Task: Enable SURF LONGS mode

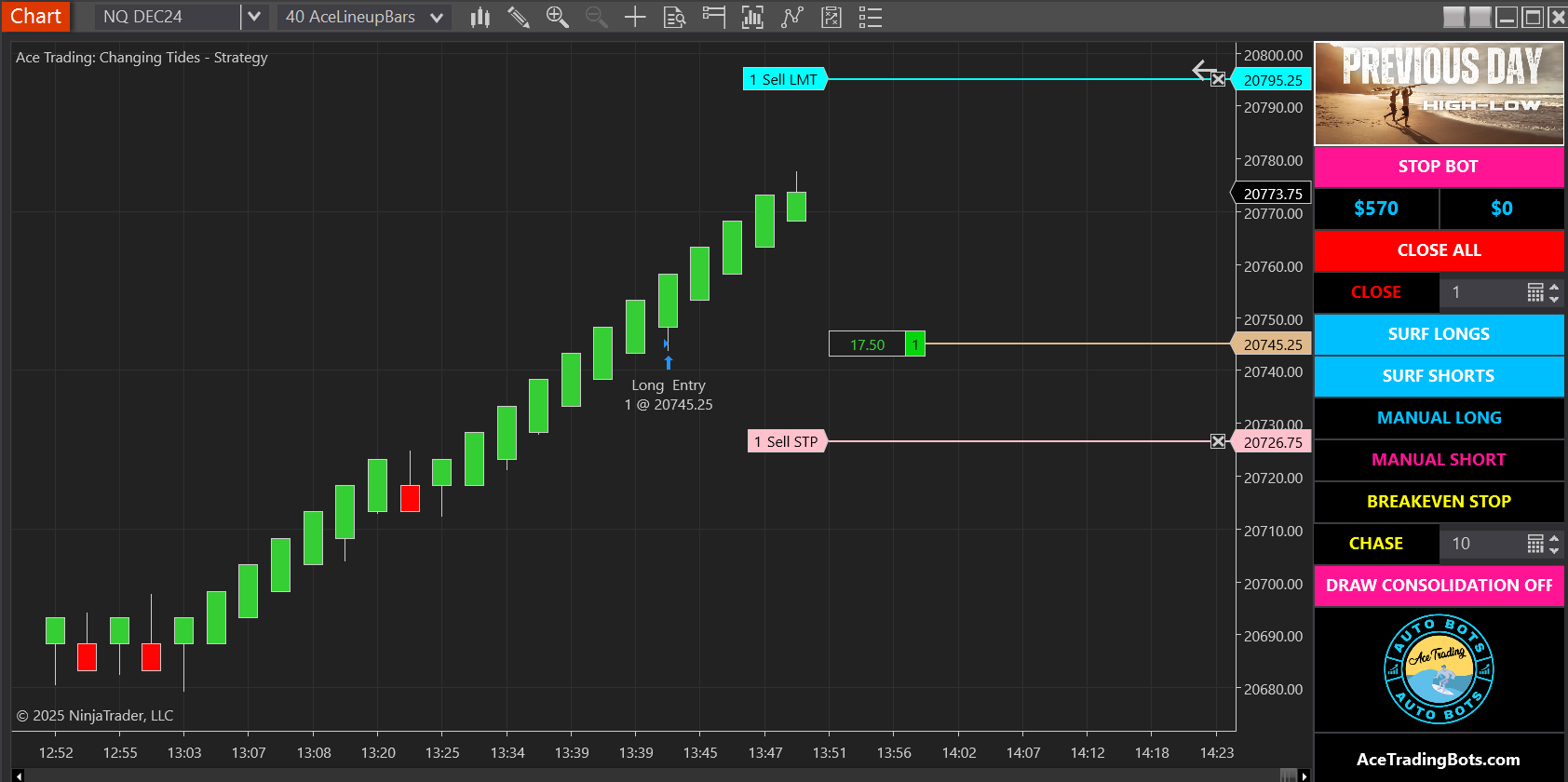Action: point(1439,334)
